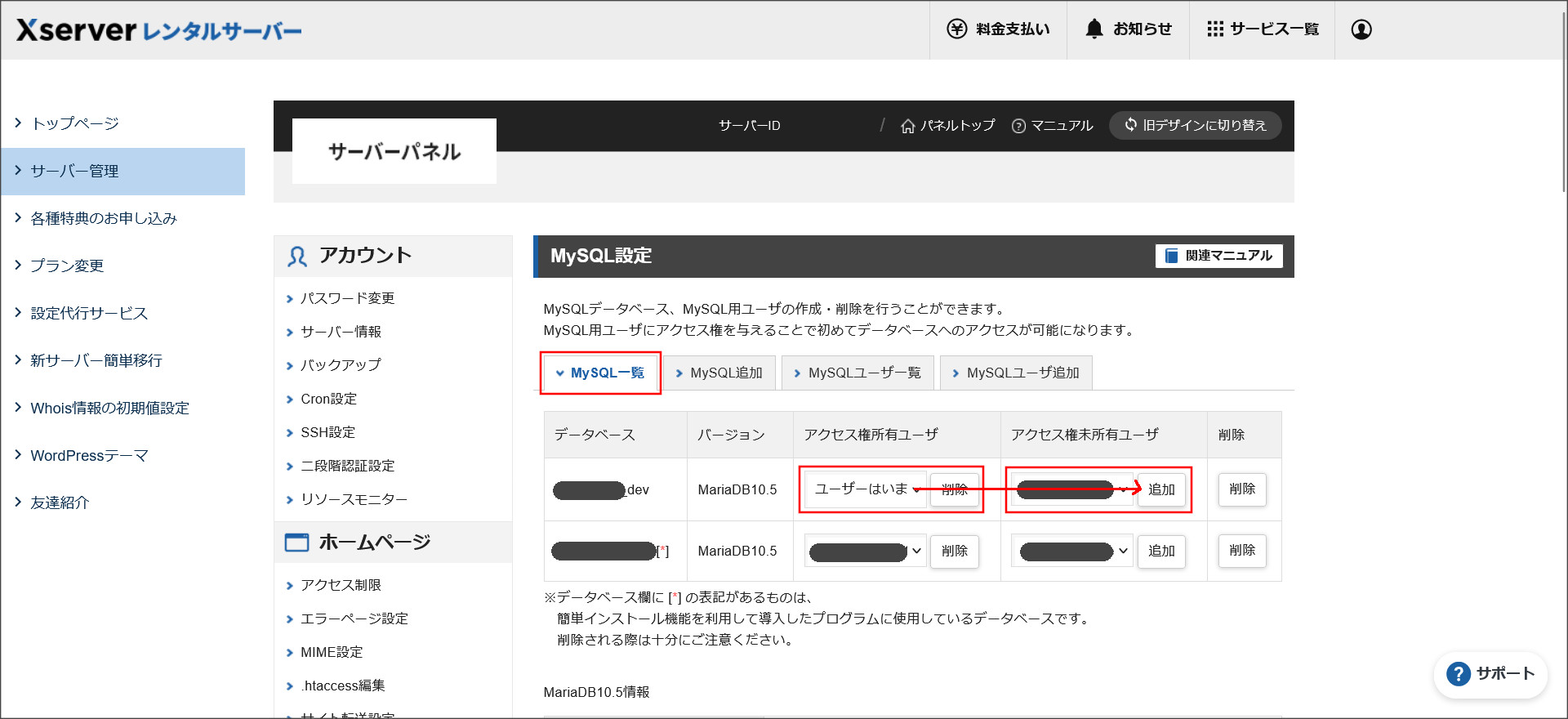
Task: Click the panel top home icon
Action: pyautogui.click(x=907, y=126)
